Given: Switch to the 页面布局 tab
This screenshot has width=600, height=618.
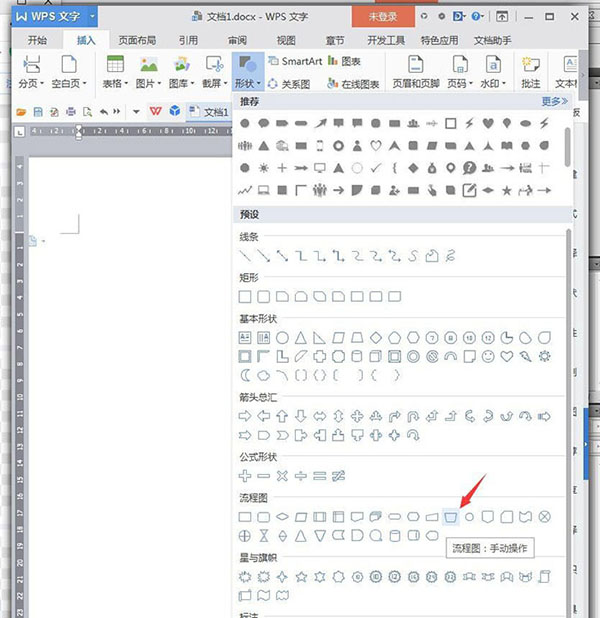Looking at the screenshot, I should (137, 40).
